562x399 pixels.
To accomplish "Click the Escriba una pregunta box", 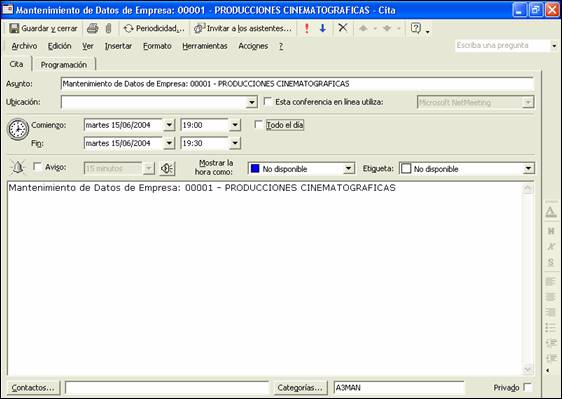I will [x=502, y=46].
